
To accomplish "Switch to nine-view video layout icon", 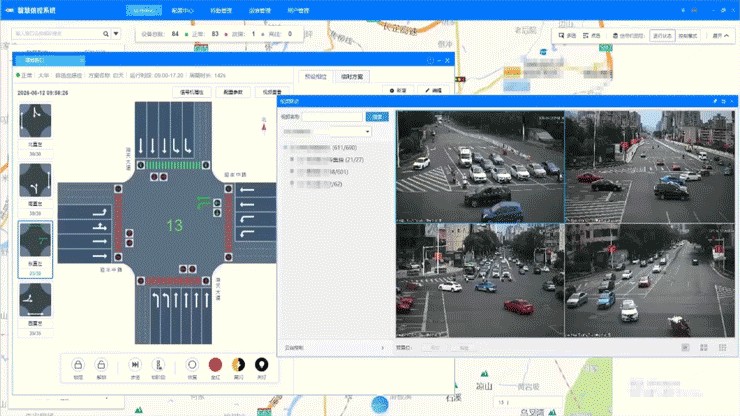I will point(723,348).
